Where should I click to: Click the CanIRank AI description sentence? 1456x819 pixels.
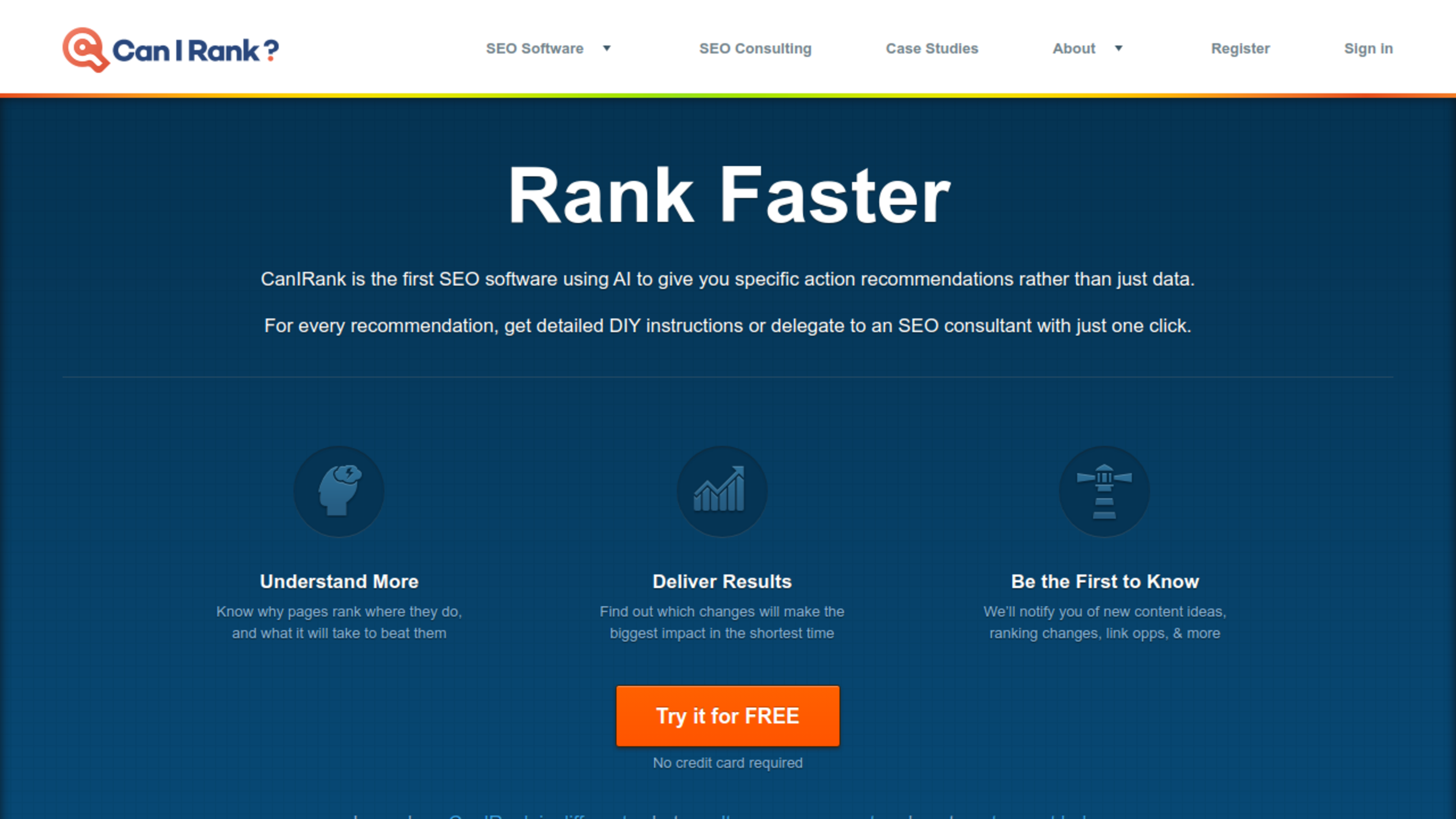(x=728, y=279)
